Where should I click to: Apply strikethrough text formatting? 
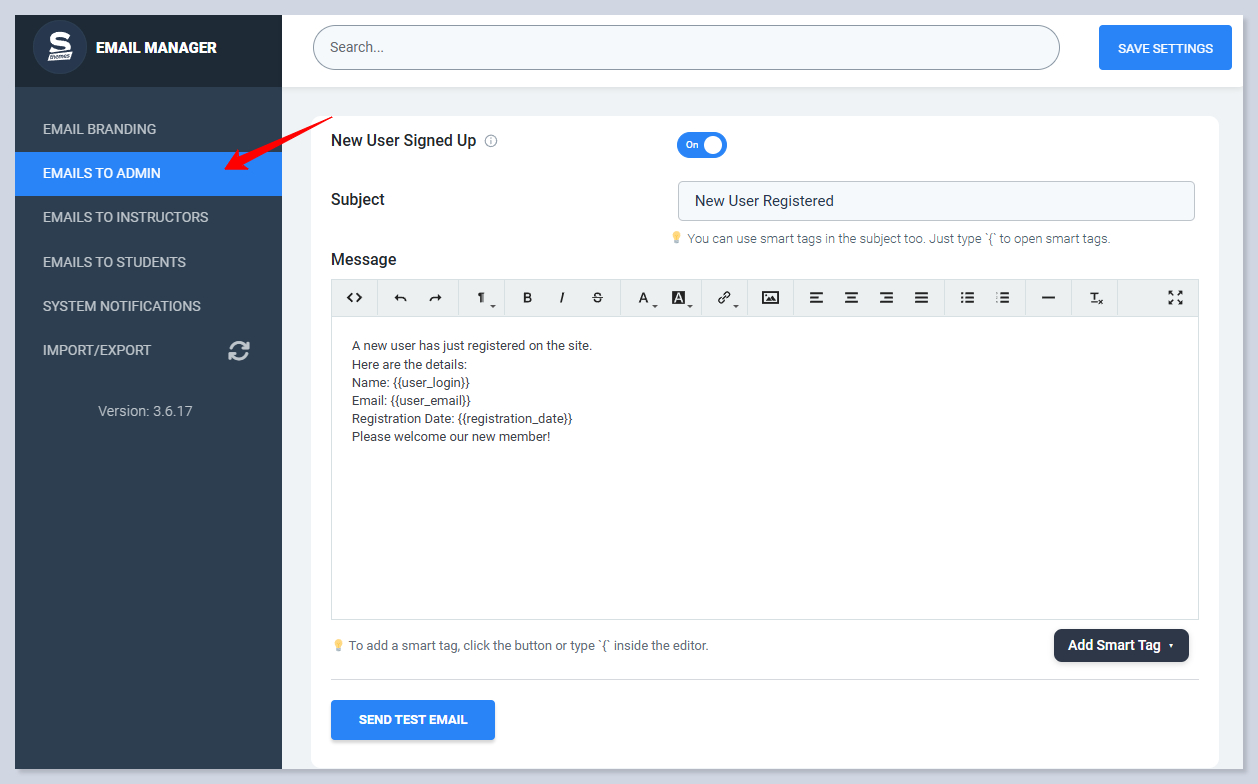pyautogui.click(x=597, y=298)
